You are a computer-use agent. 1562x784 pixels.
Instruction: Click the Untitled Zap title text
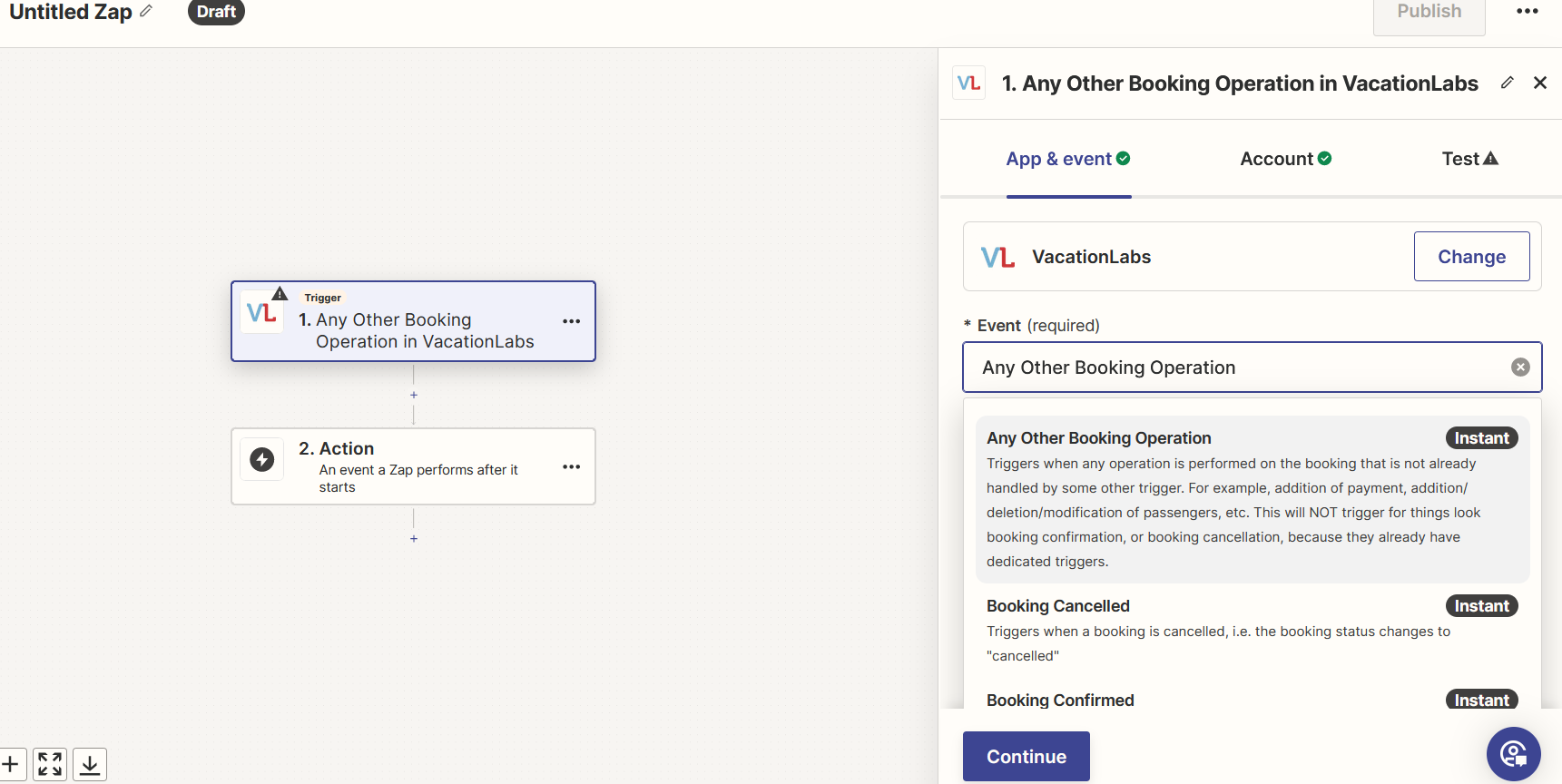[x=71, y=12]
